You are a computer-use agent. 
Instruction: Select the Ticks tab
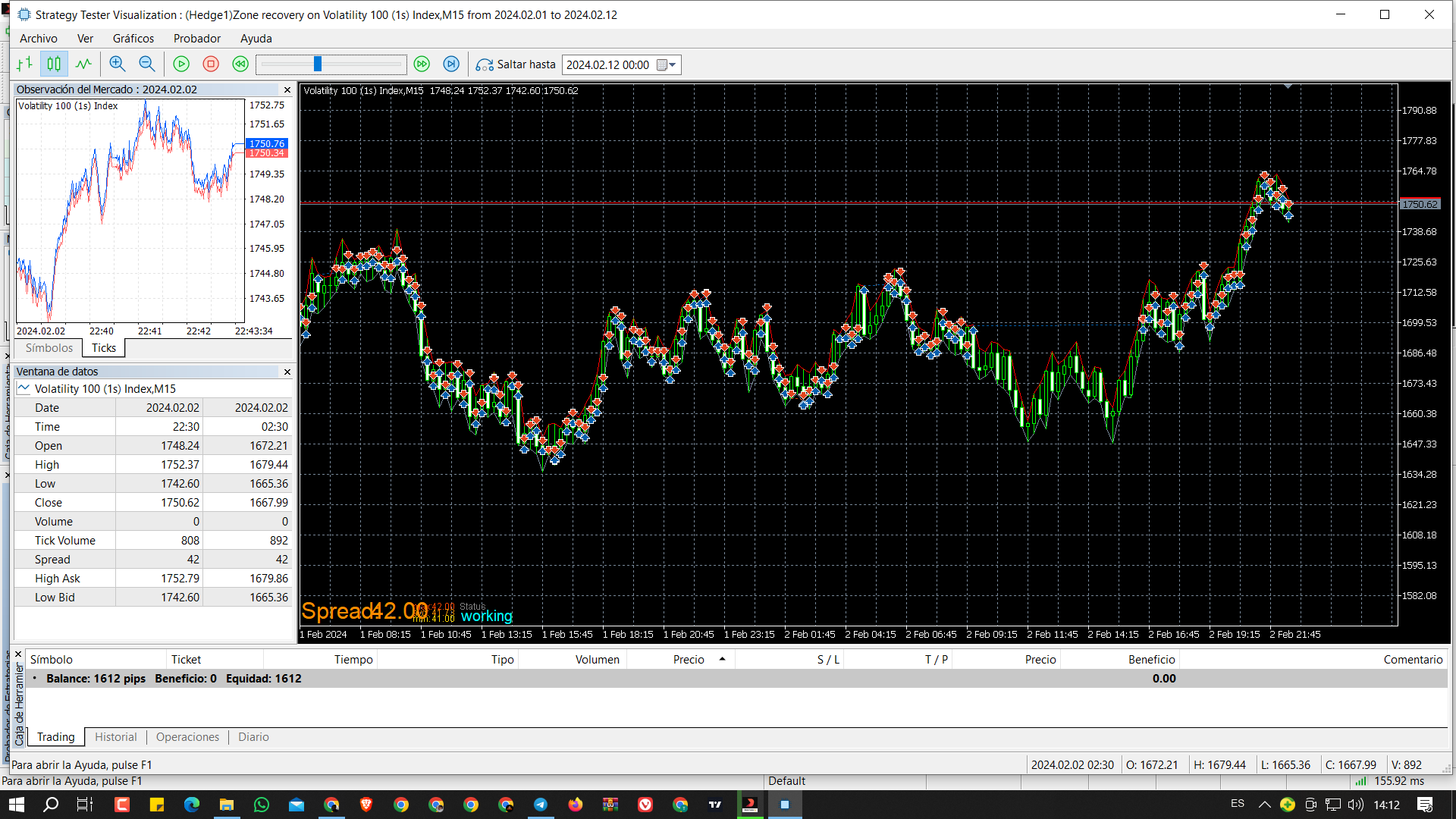(x=104, y=348)
